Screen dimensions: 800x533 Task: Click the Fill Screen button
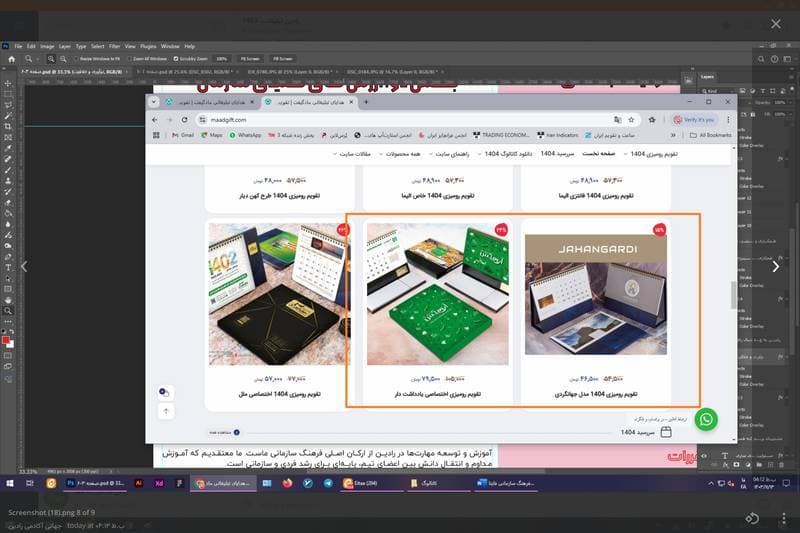coord(283,59)
